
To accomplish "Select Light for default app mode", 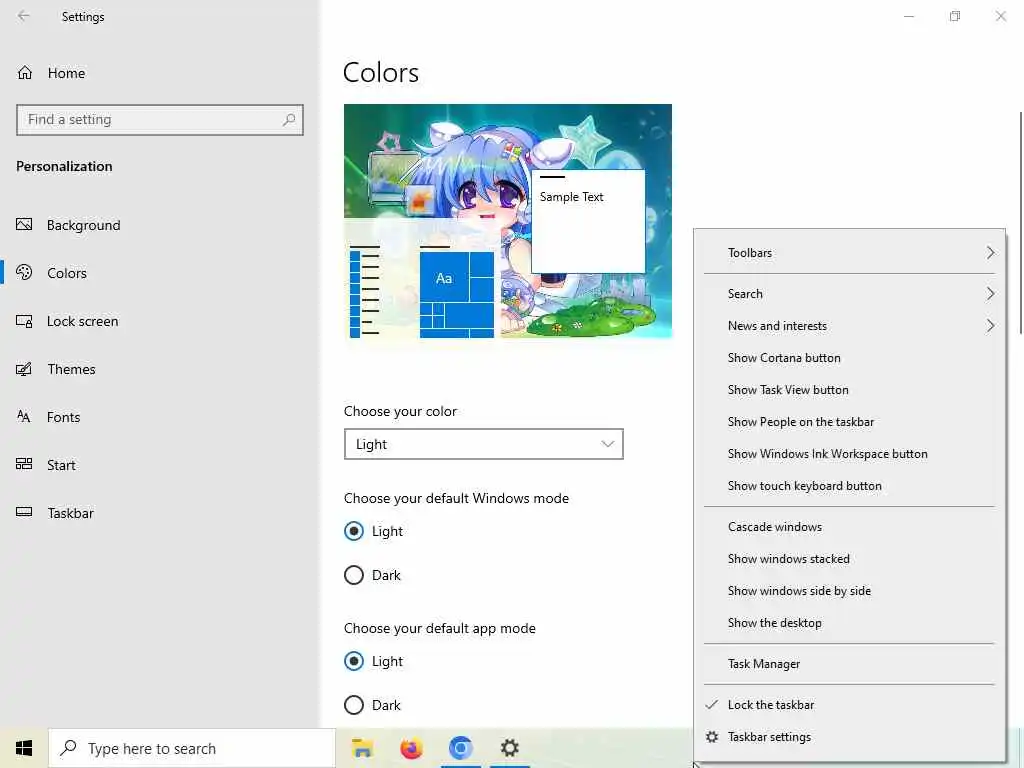I will click(x=354, y=661).
